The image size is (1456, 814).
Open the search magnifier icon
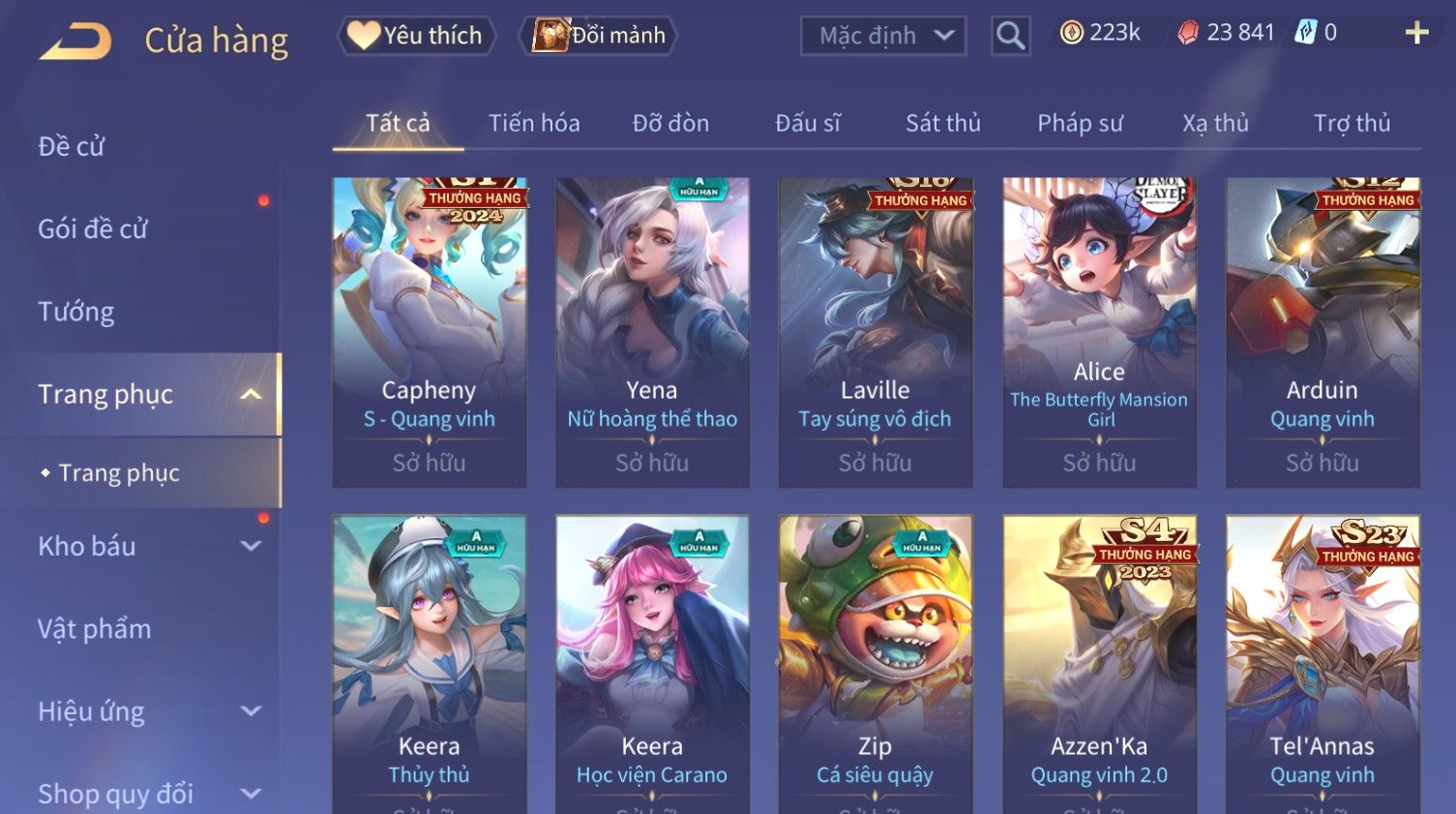click(1010, 36)
